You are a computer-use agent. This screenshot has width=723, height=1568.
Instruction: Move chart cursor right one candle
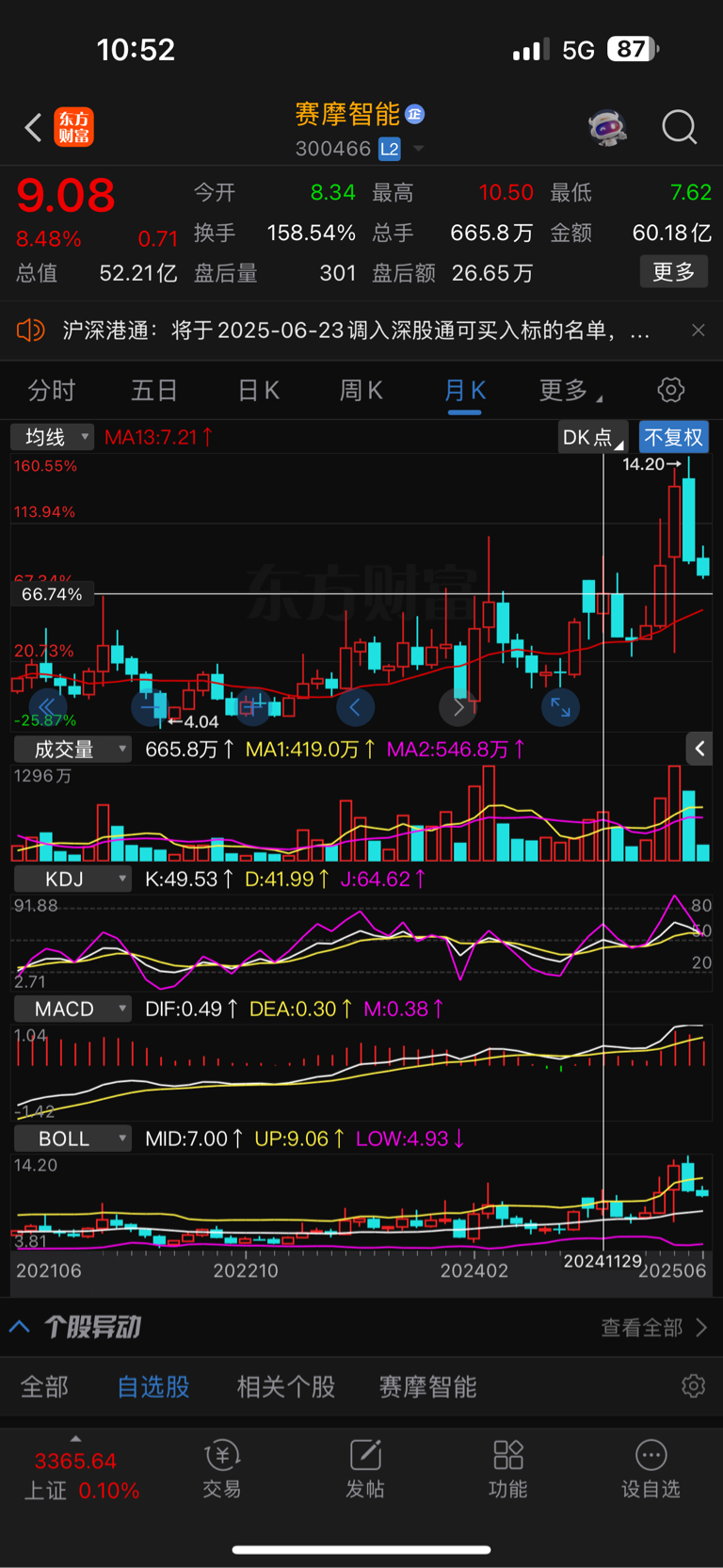pyautogui.click(x=458, y=707)
